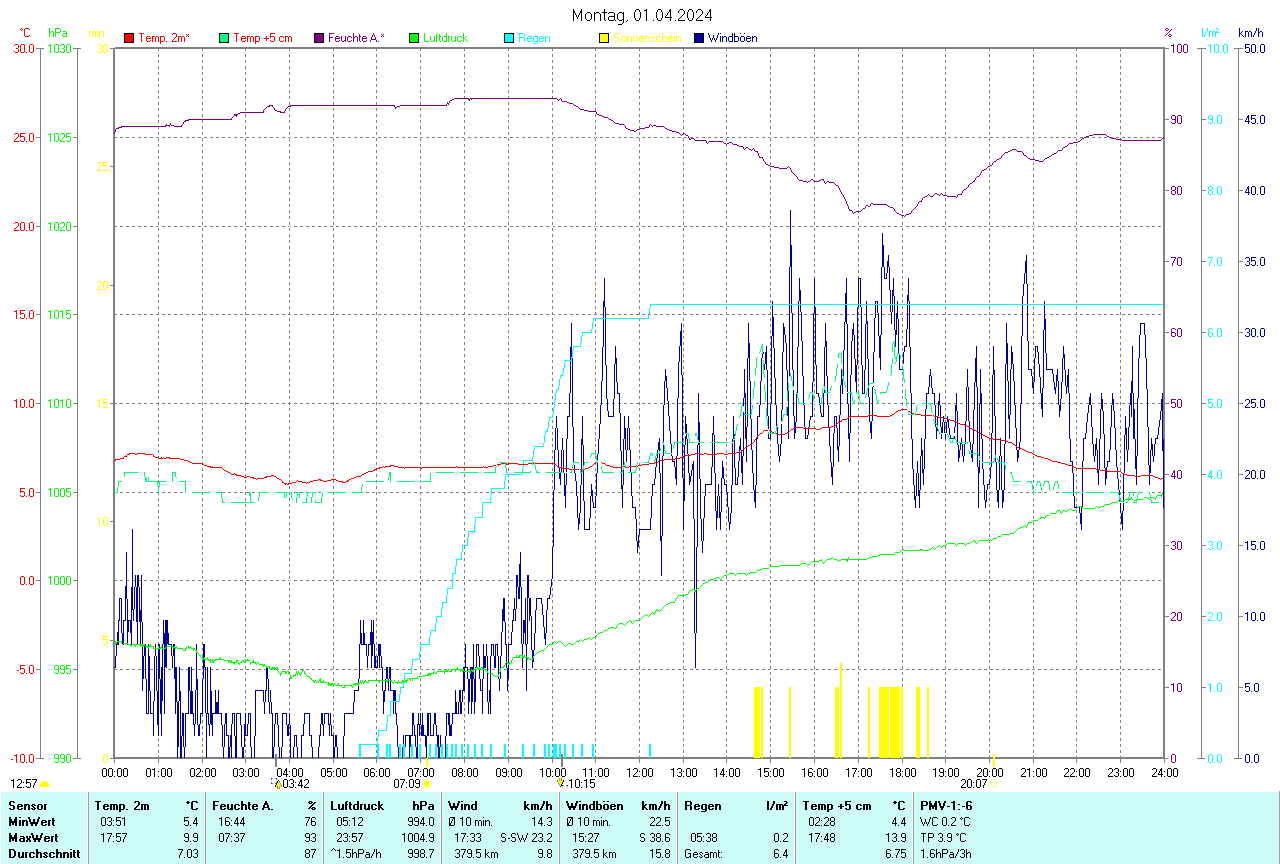Click the 'Durchschnitt' row header
Viewport: 1280px width, 864px height.
[x=44, y=854]
